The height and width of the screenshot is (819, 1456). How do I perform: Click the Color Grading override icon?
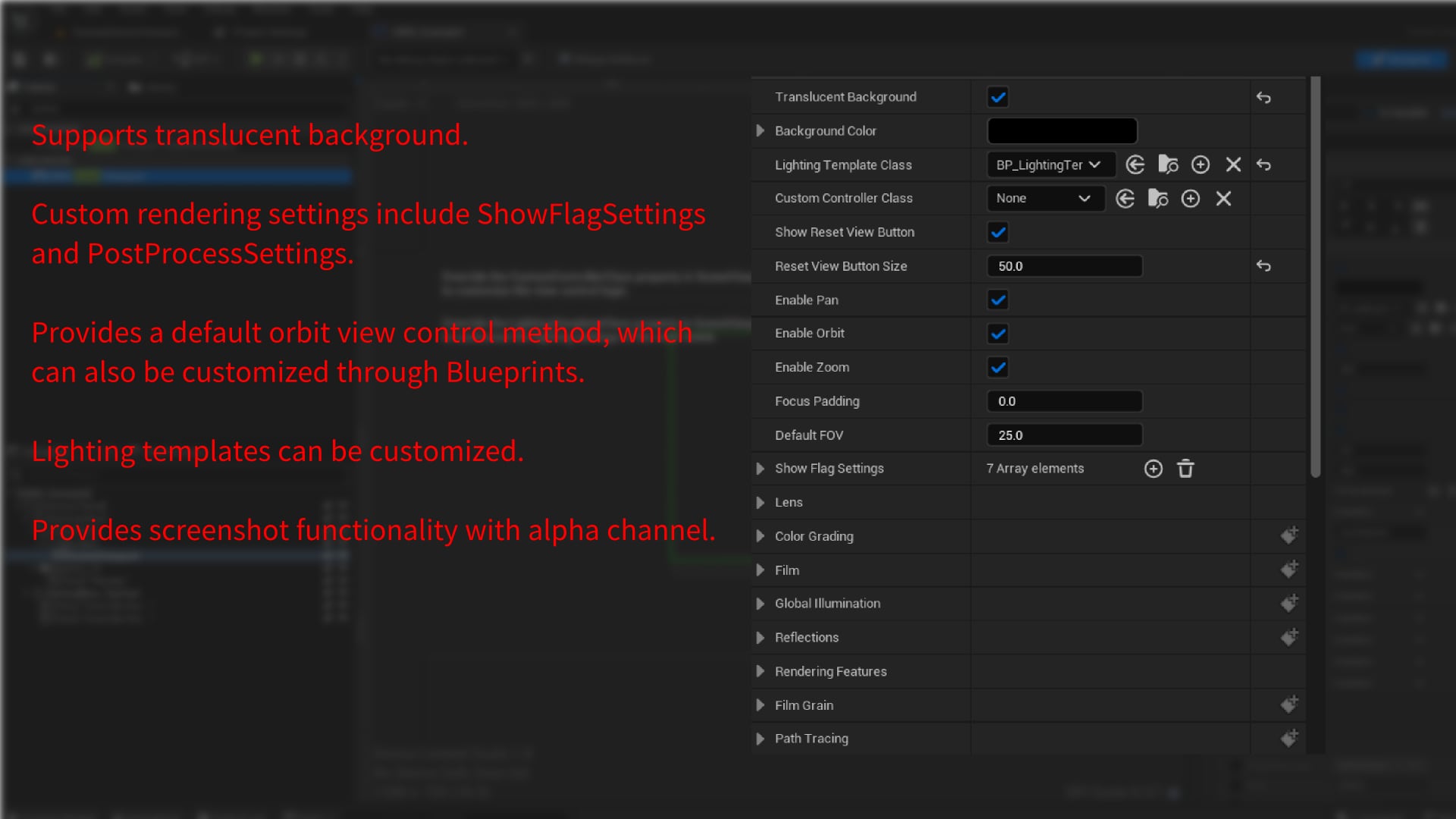[x=1289, y=535]
